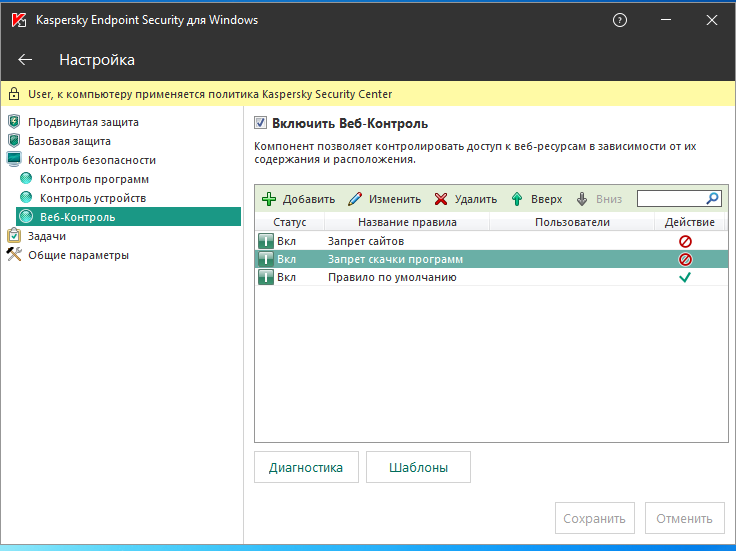The width and height of the screenshot is (736, 551).
Task: Click the green Вверх arrow icon
Action: click(517, 199)
